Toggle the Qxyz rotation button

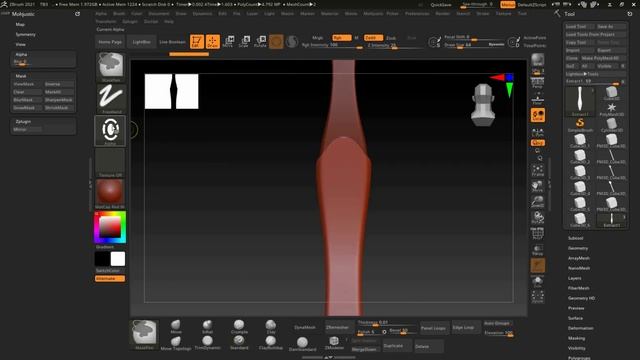point(538,143)
